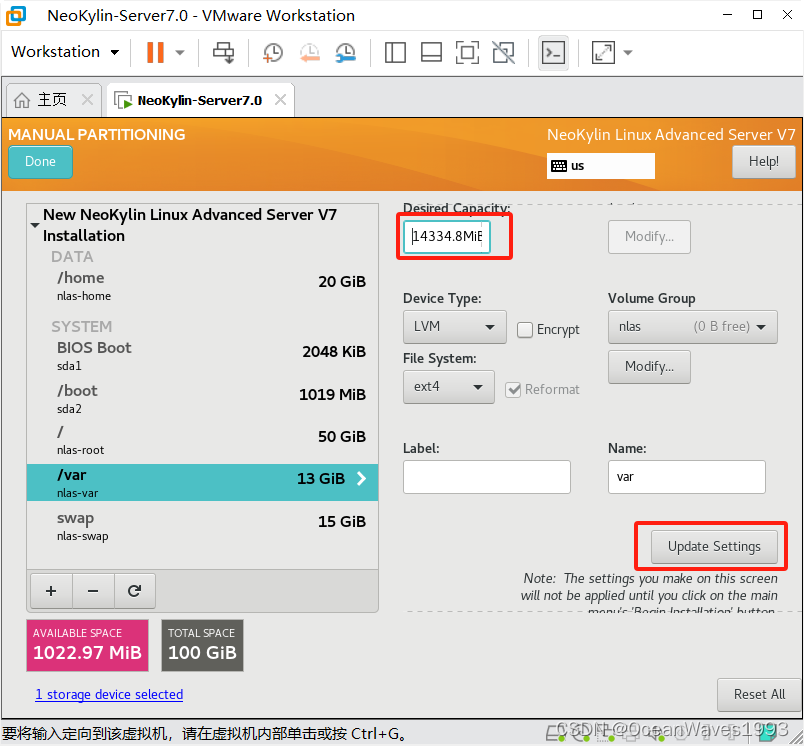
Task: Open the Help! button
Action: [763, 162]
